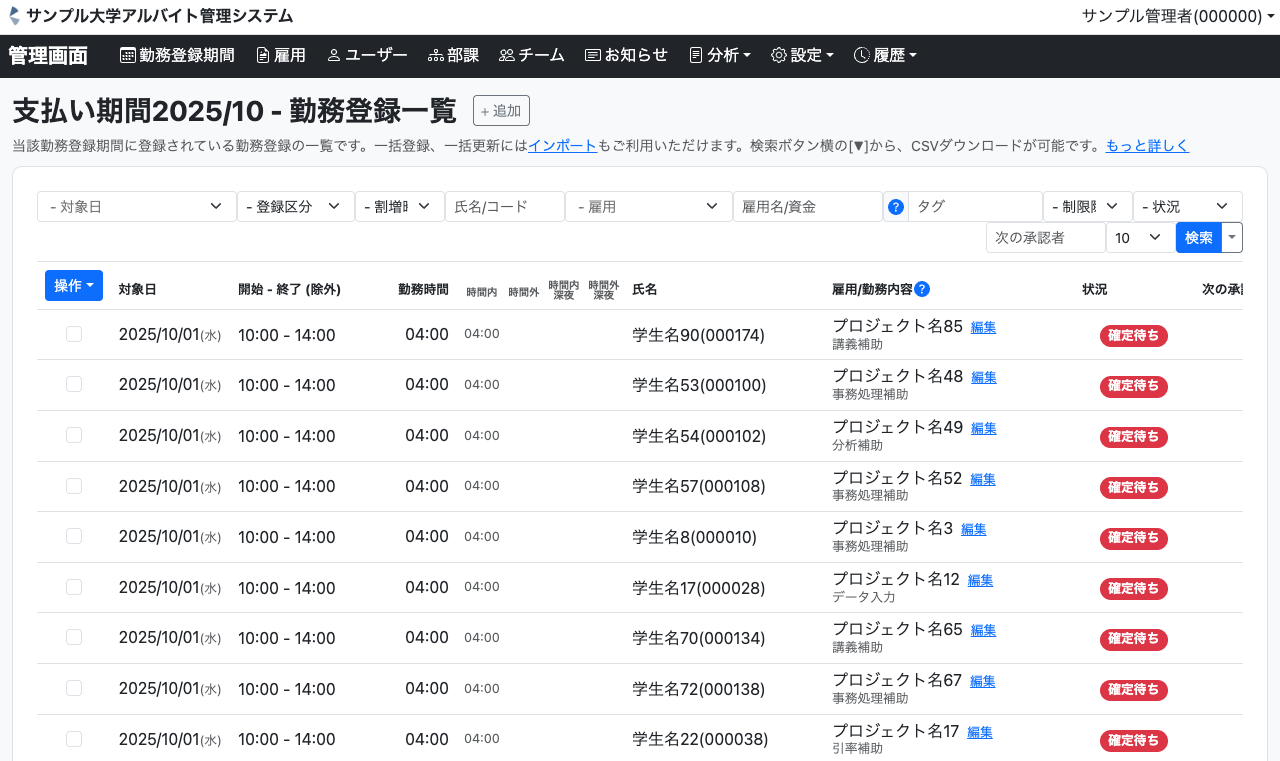The height and width of the screenshot is (761, 1280).
Task: Click the news icon beside お知らせ
Action: [x=593, y=56]
